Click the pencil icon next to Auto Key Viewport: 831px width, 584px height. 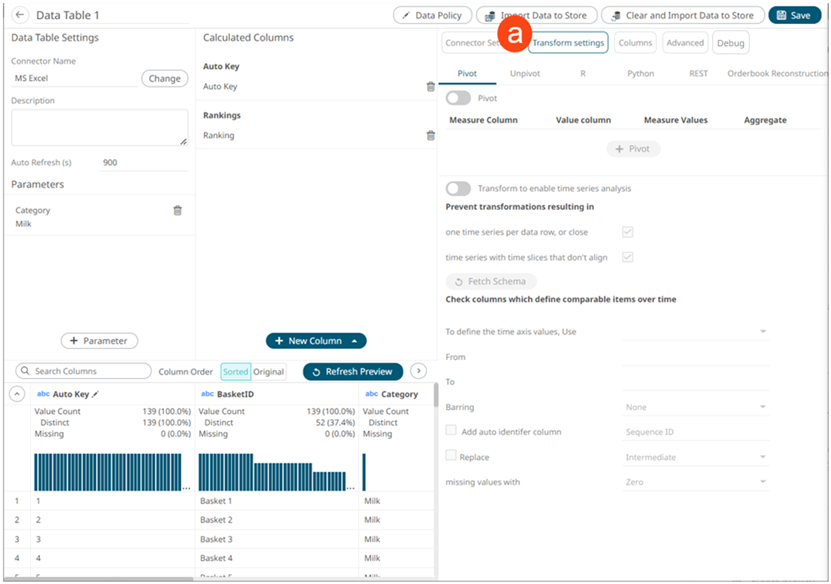(x=96, y=394)
